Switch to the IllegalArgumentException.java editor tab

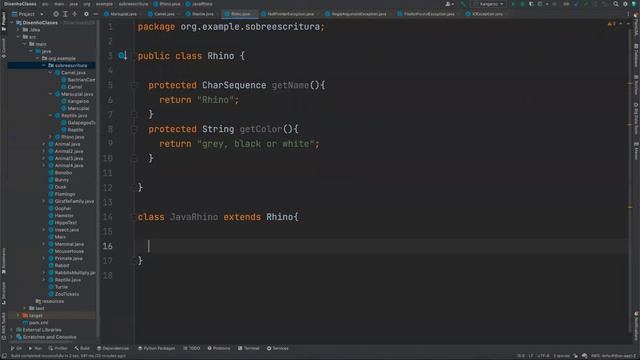point(356,14)
